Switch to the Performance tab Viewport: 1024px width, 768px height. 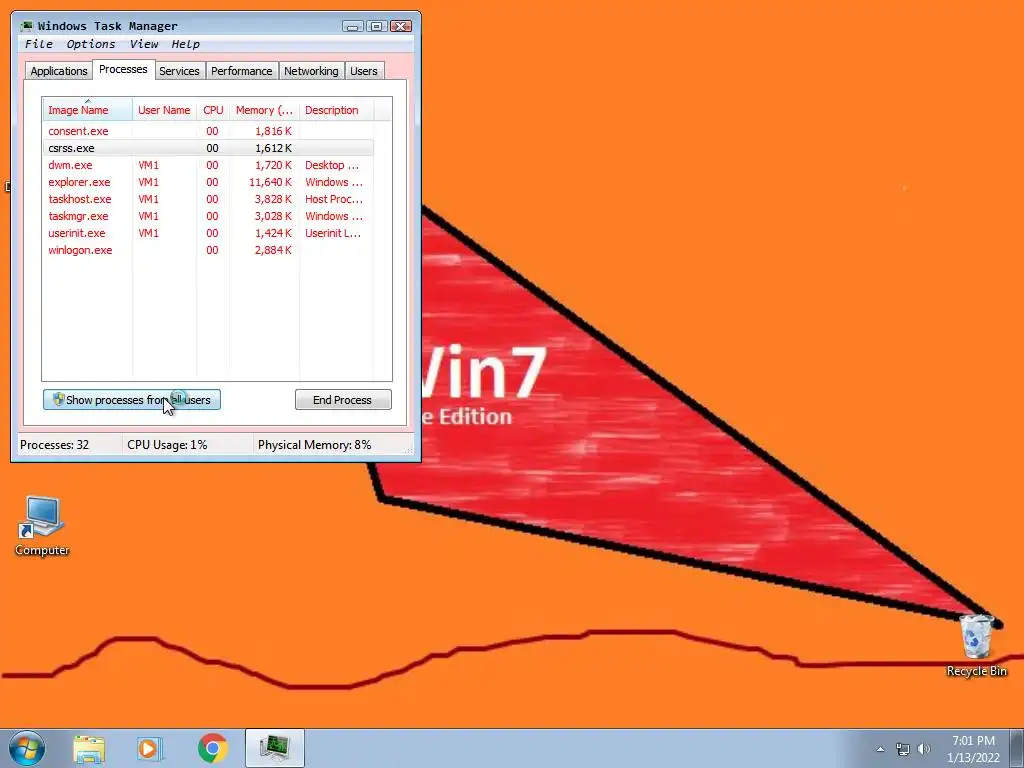pyautogui.click(x=242, y=71)
